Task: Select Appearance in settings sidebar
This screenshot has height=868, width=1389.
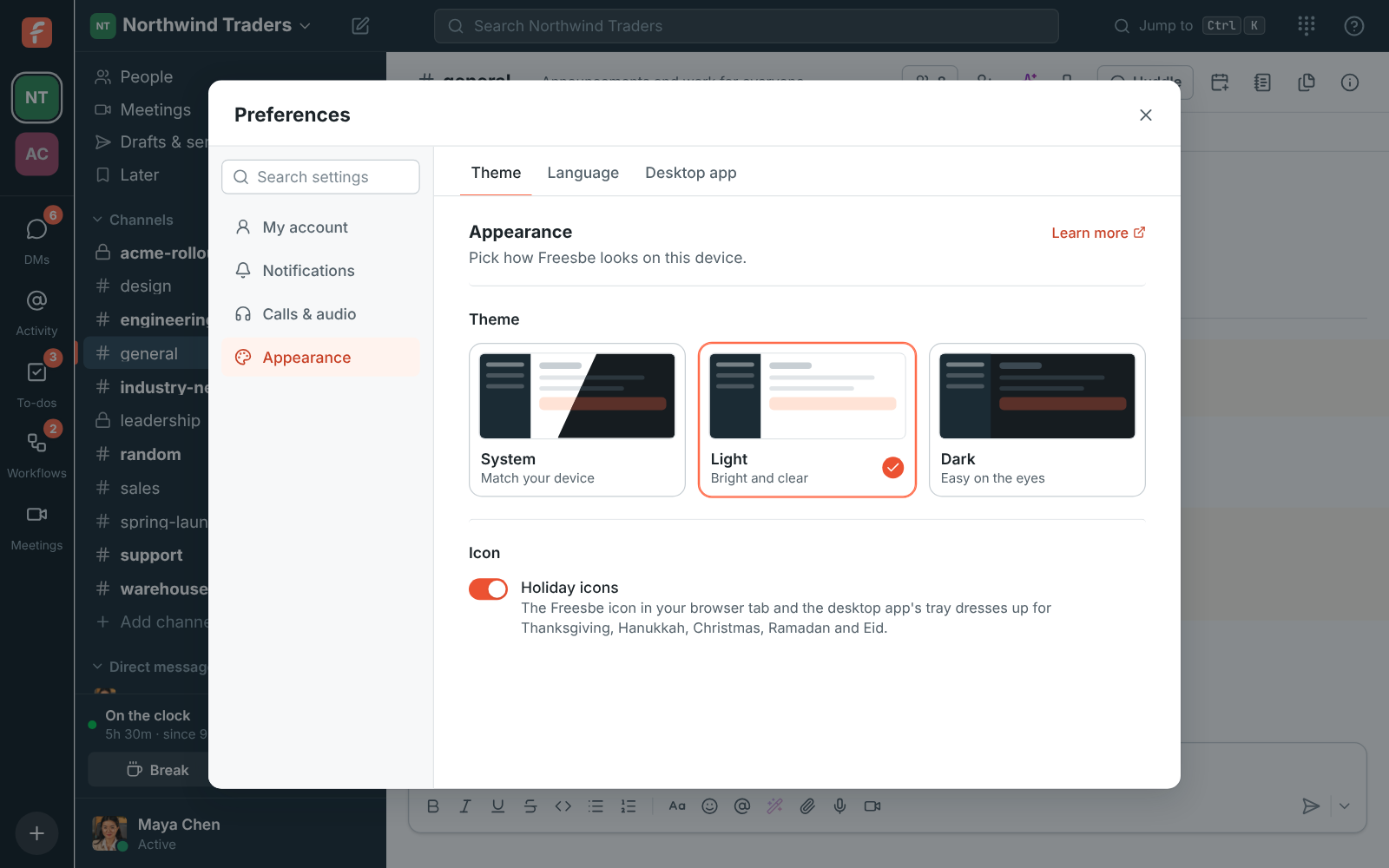Action: click(321, 358)
